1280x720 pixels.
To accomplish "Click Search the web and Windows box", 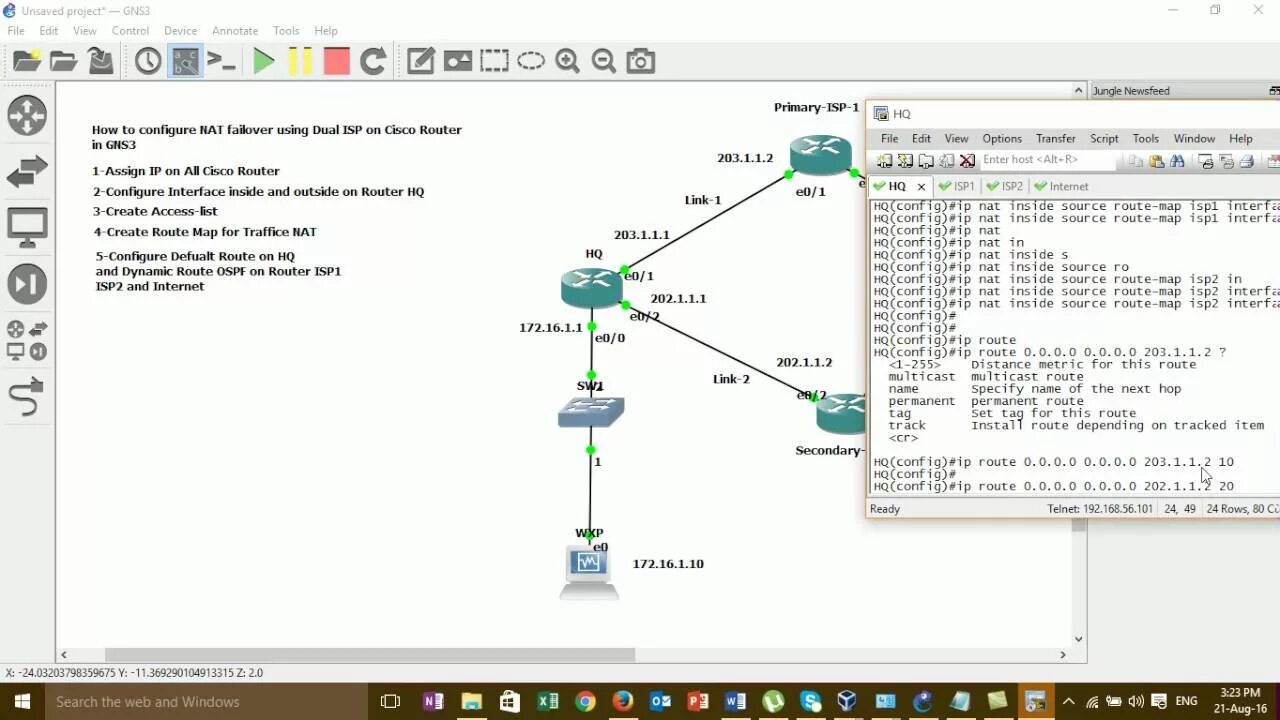I will [206, 701].
